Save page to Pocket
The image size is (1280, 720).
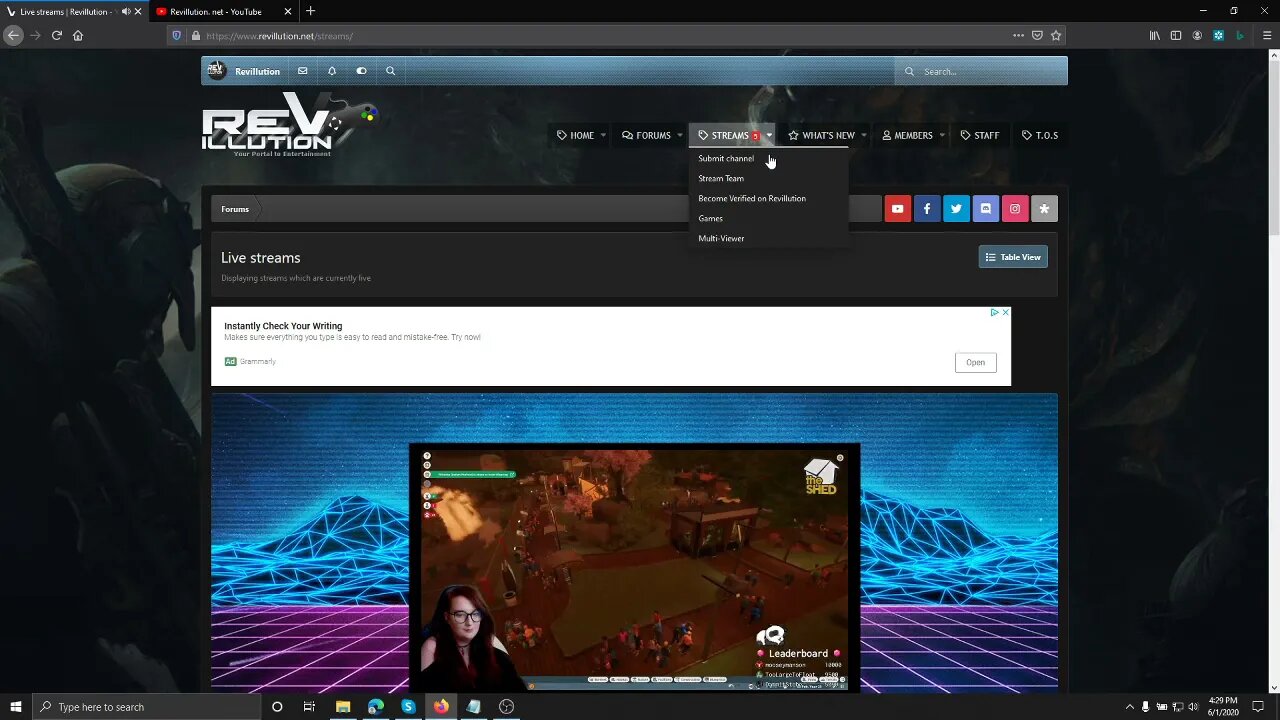pos(1037,35)
